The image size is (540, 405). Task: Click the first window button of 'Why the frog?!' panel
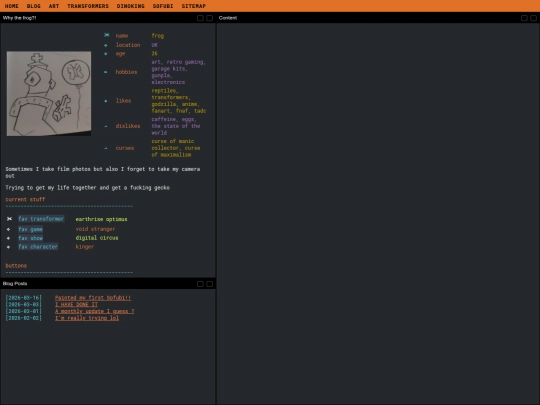(200, 18)
